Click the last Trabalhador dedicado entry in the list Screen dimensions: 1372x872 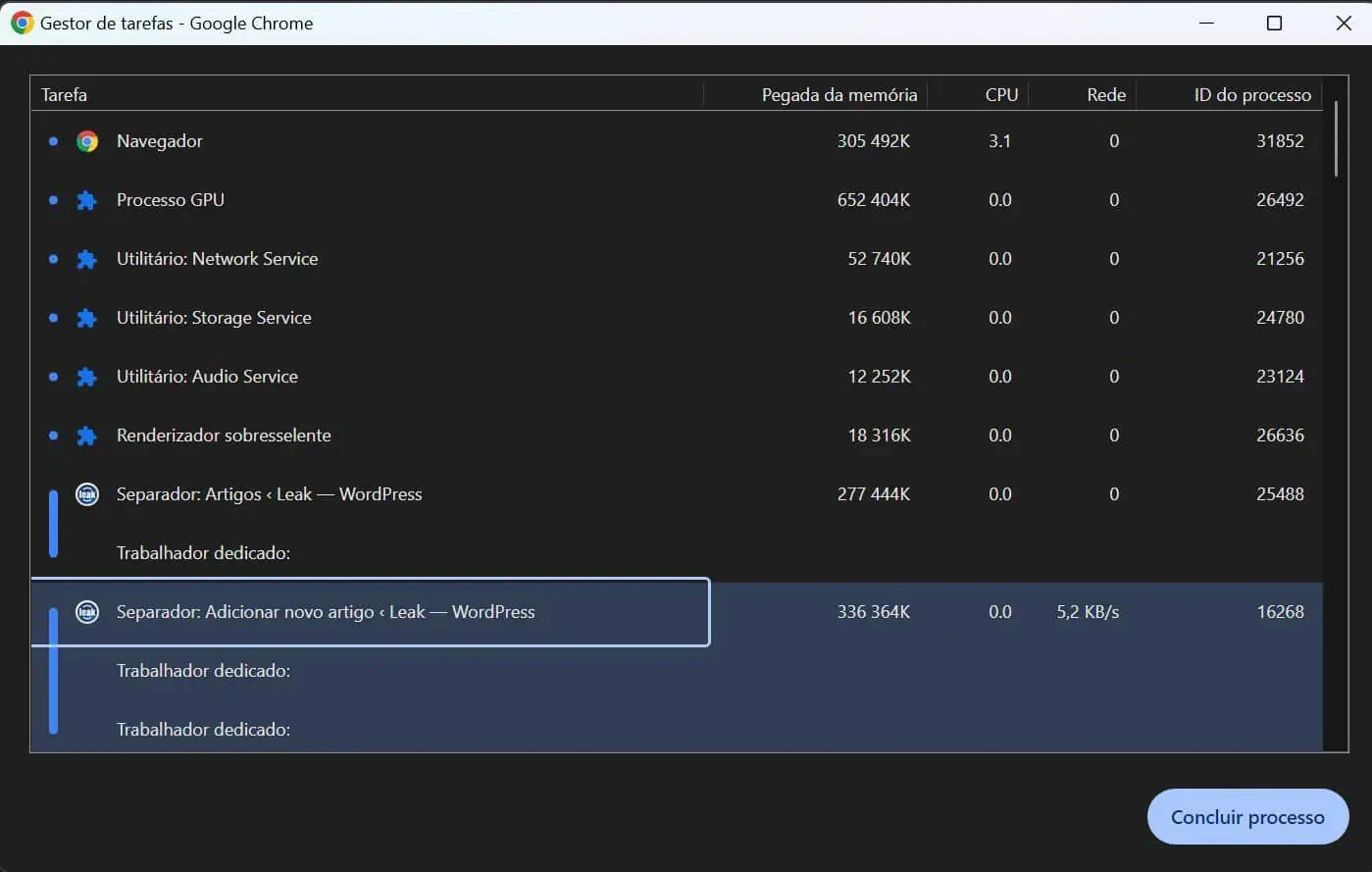point(203,730)
